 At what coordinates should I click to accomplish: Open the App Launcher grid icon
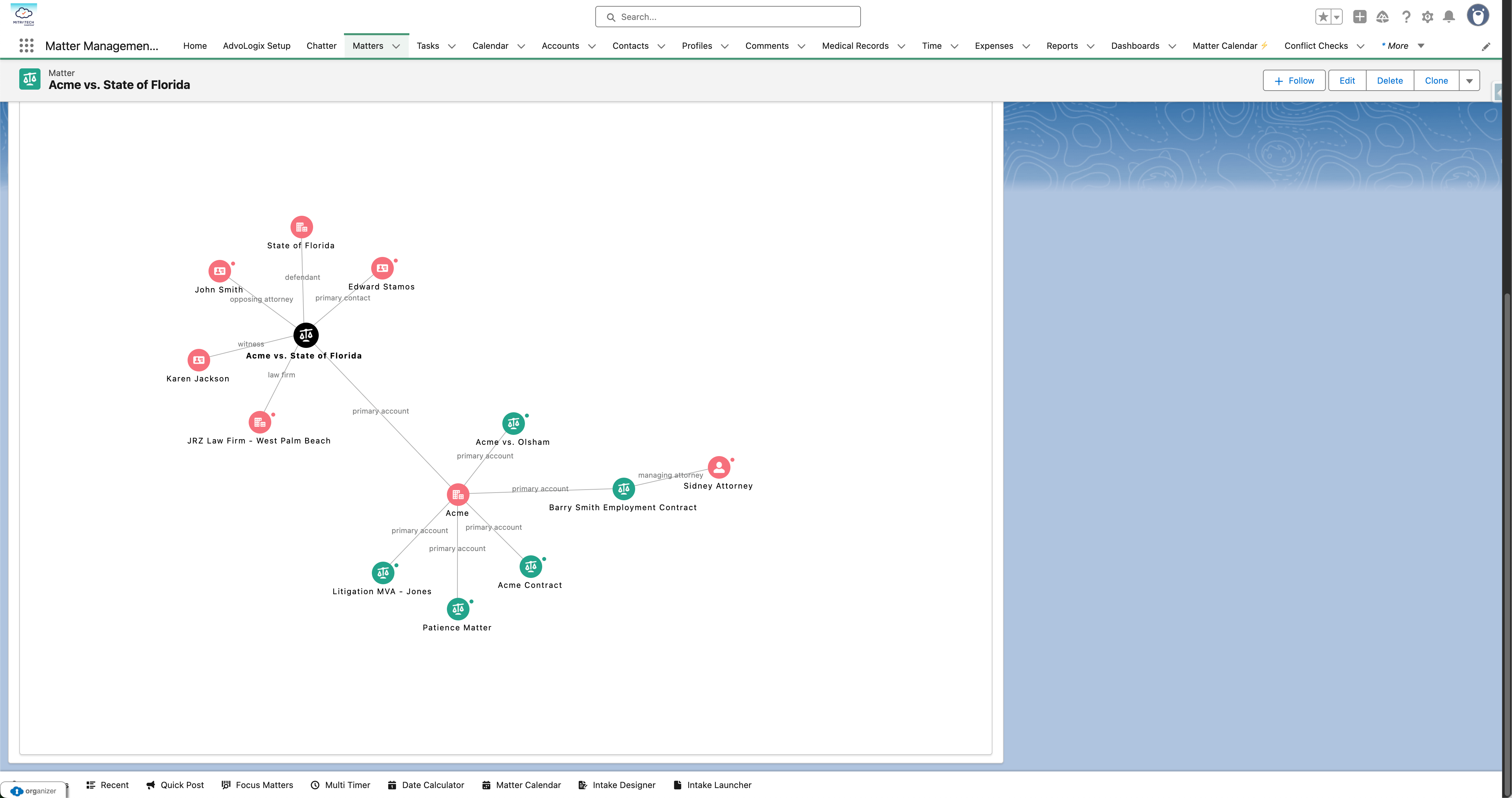pyautogui.click(x=27, y=46)
